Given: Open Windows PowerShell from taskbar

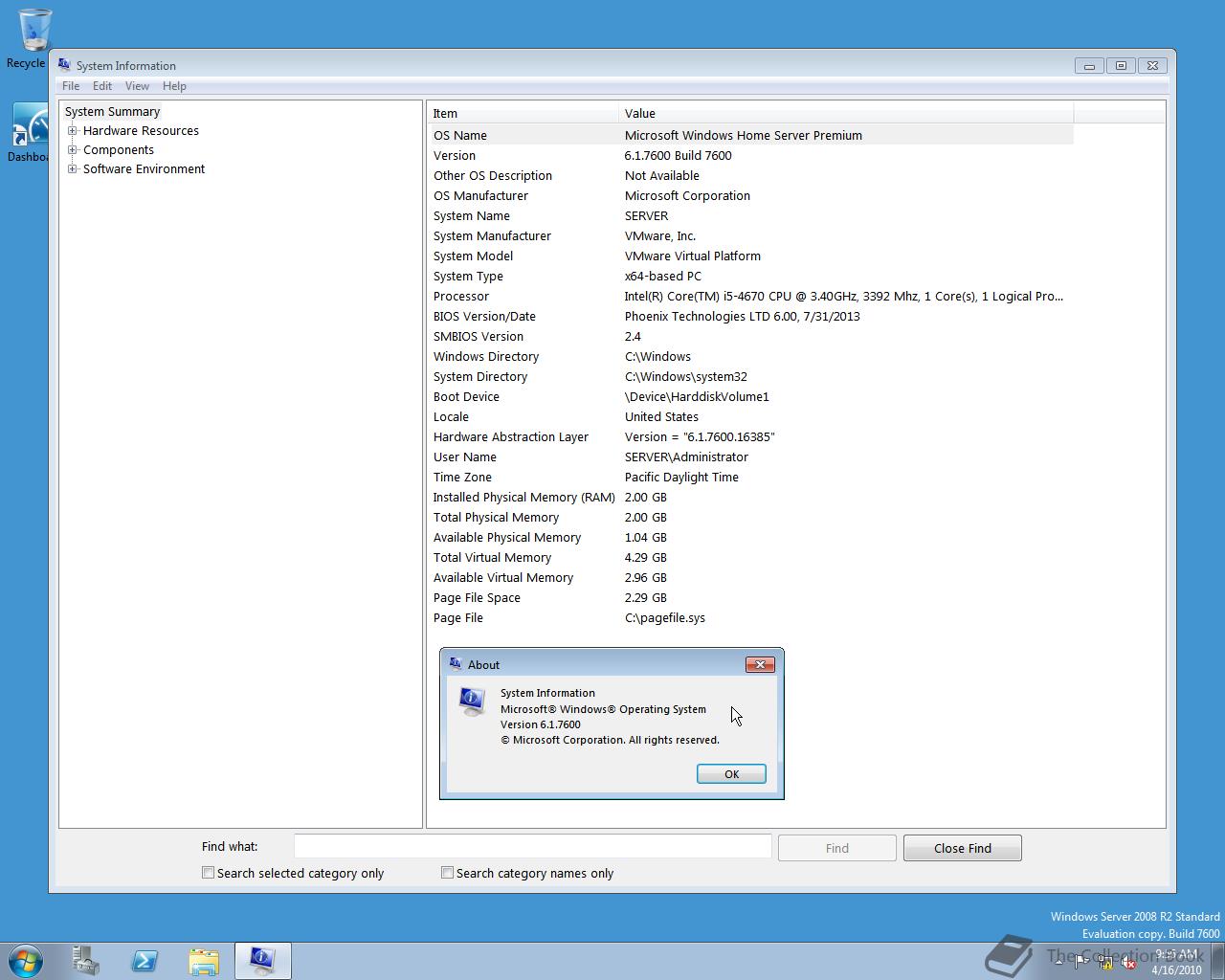Looking at the screenshot, I should pos(145,961).
